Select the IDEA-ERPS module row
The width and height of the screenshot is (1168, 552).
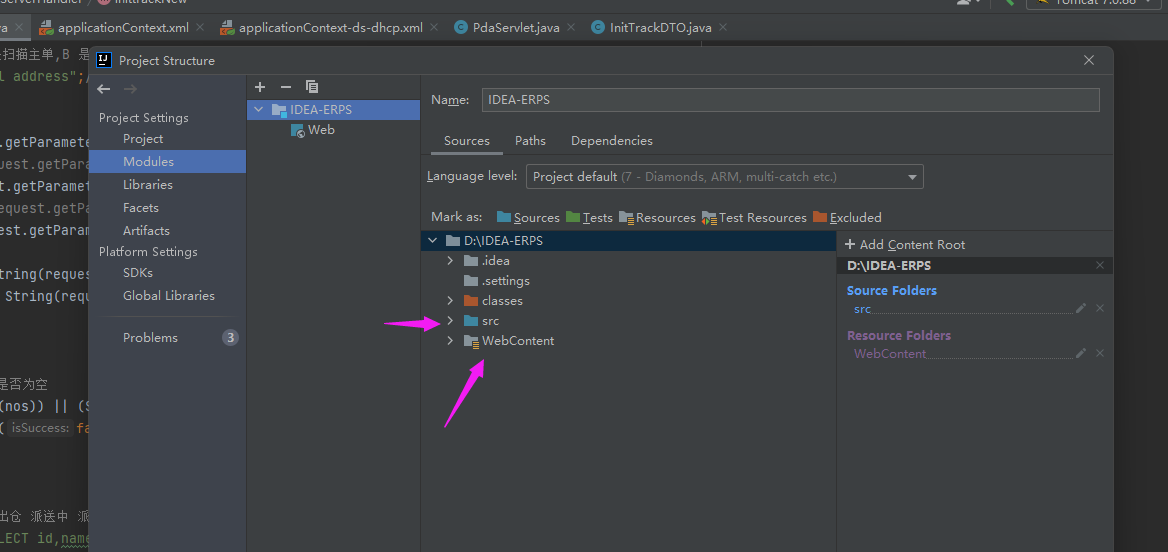tap(334, 110)
